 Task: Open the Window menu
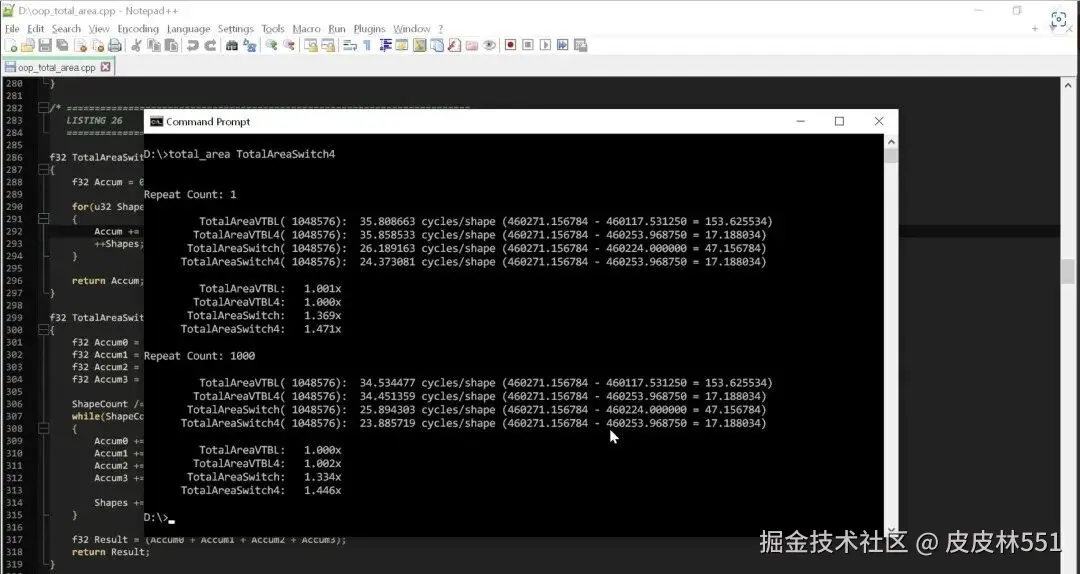(411, 29)
